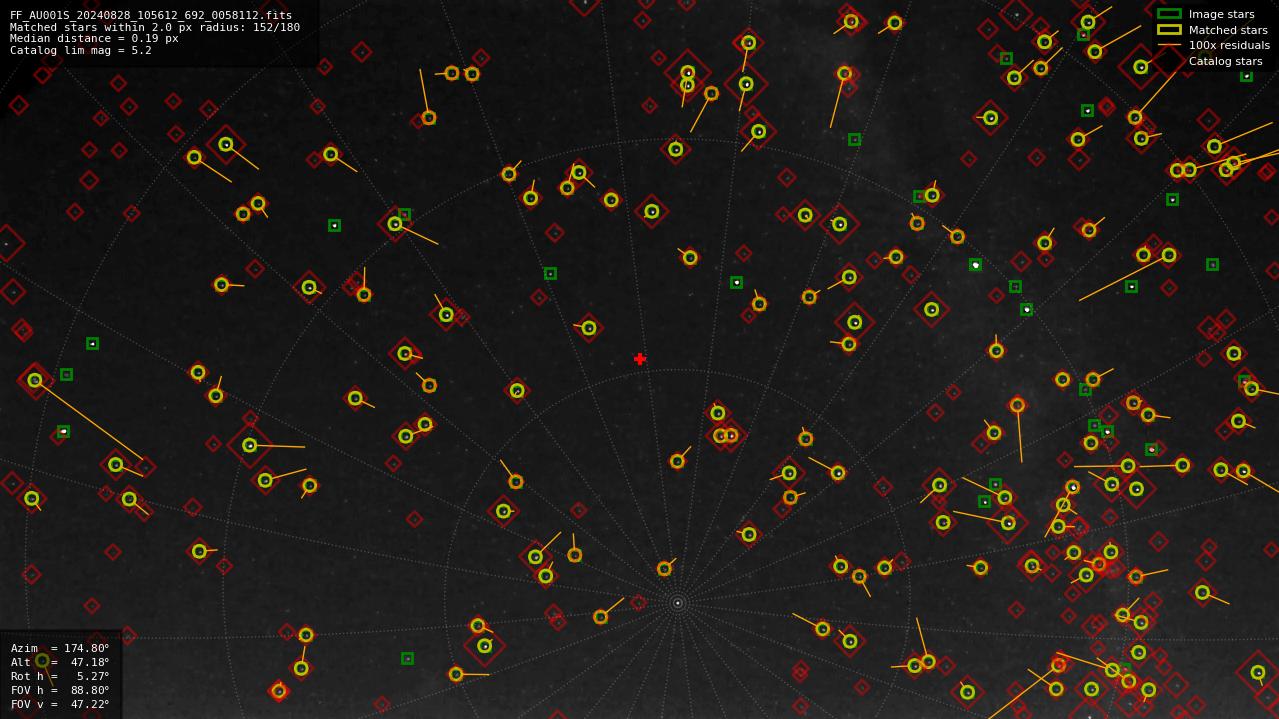Click the red cross at image center
This screenshot has height=719, width=1279.
tap(640, 359)
